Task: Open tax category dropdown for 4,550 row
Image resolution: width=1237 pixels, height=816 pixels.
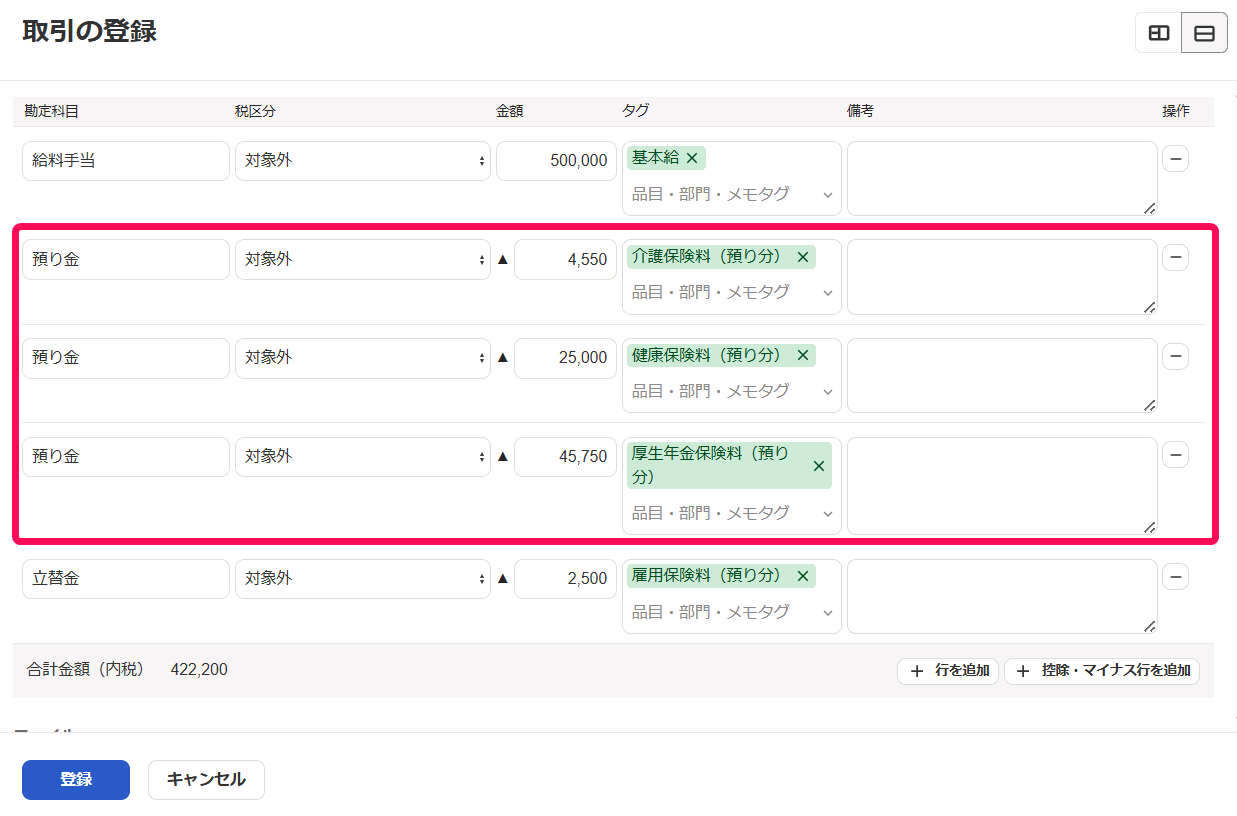Action: tap(363, 259)
